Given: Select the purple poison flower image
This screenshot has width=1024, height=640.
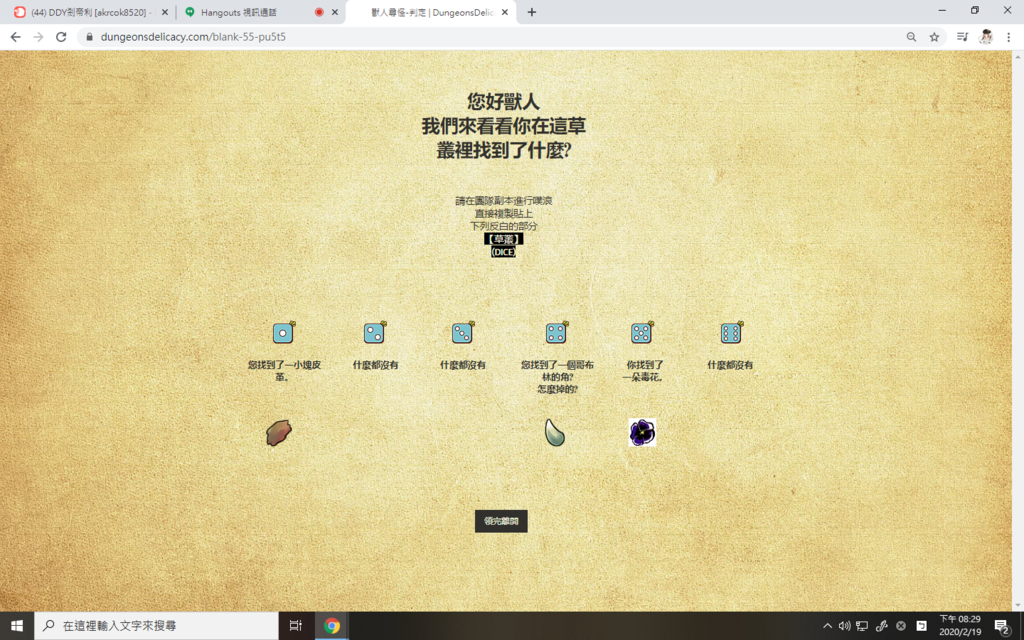Looking at the screenshot, I should point(642,432).
